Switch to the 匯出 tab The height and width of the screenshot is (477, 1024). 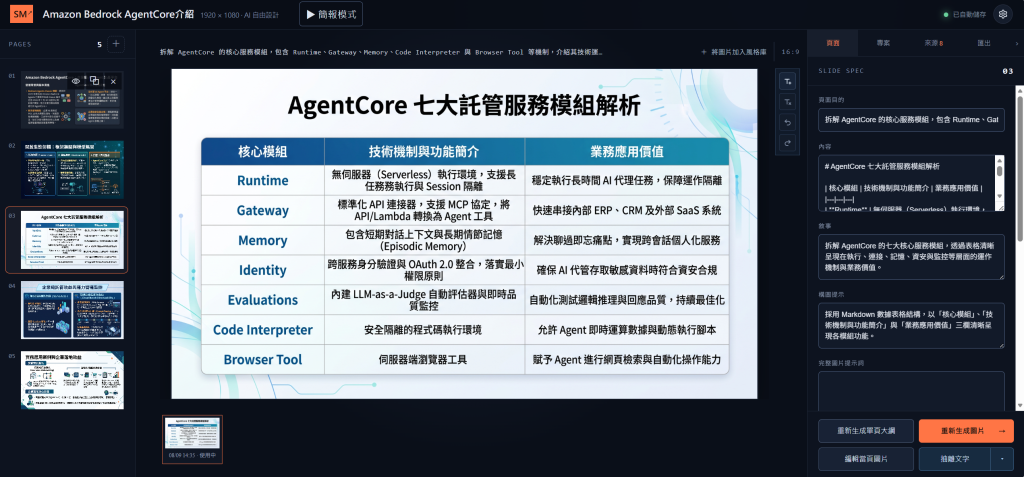click(984, 43)
